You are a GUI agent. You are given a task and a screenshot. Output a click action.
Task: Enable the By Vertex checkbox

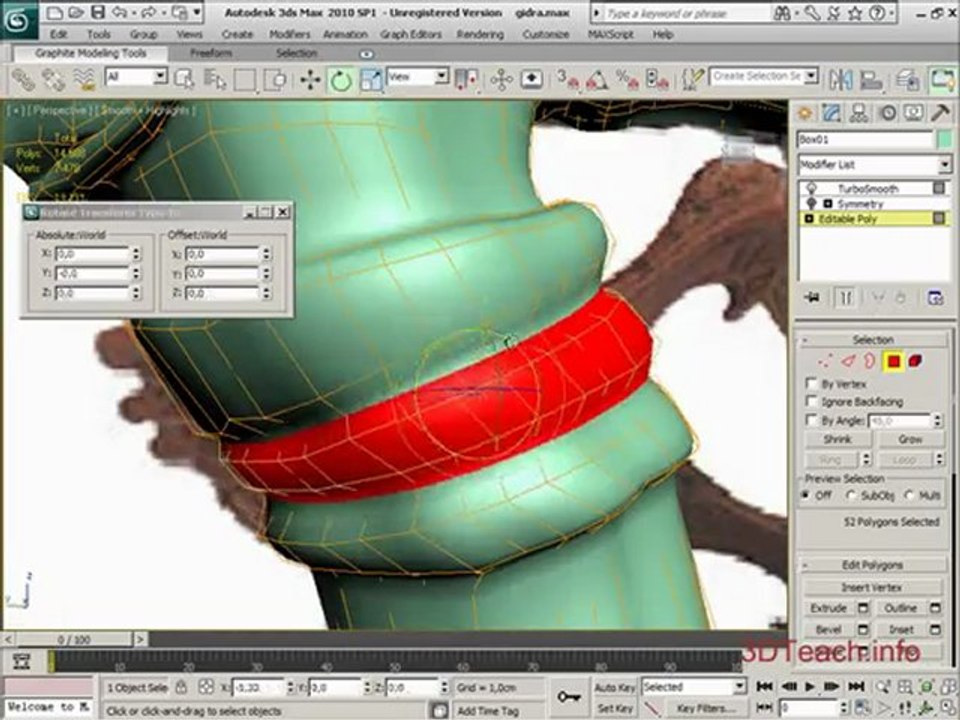tap(811, 384)
